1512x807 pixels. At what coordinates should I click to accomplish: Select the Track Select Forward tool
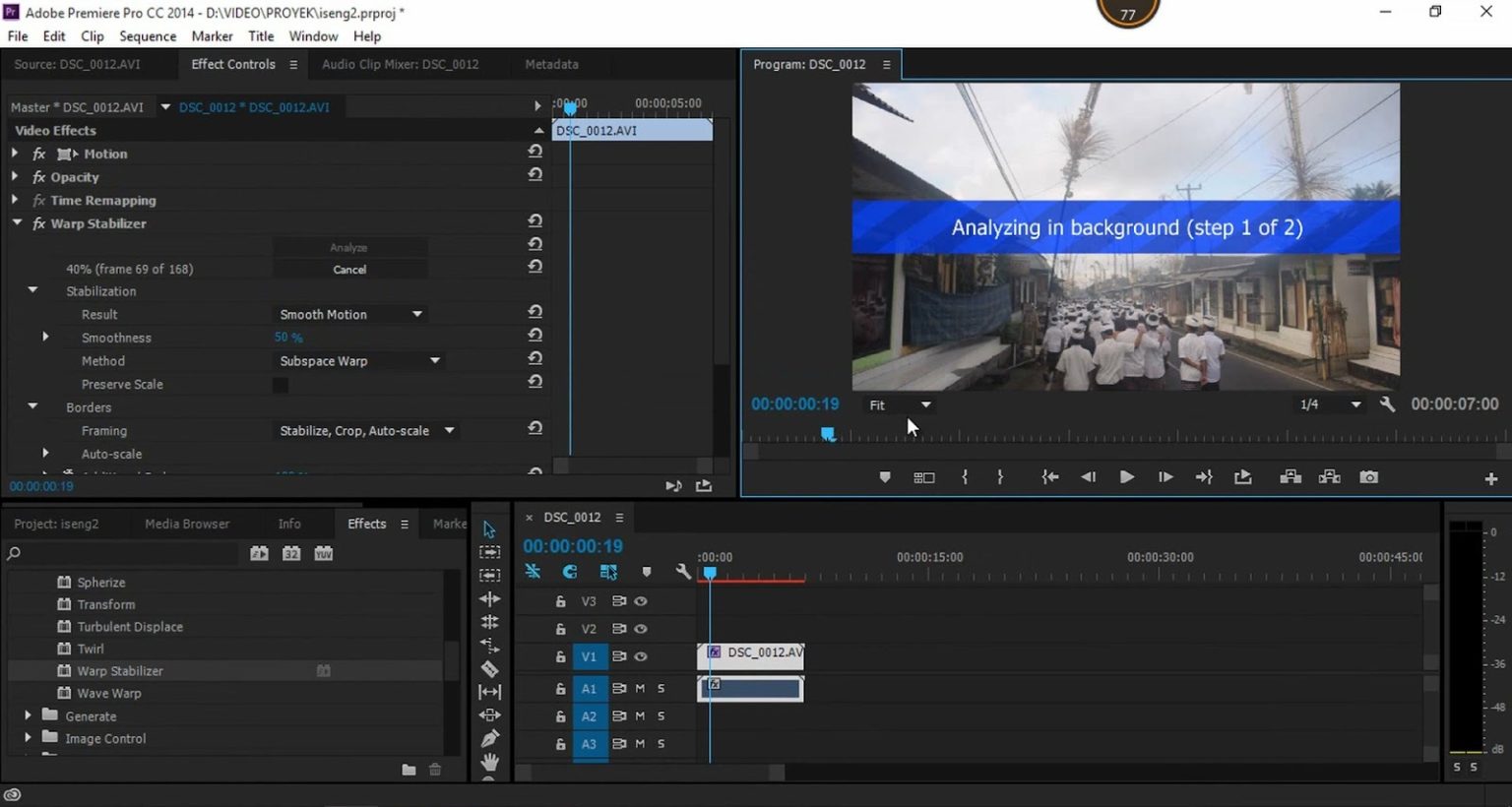pos(489,552)
